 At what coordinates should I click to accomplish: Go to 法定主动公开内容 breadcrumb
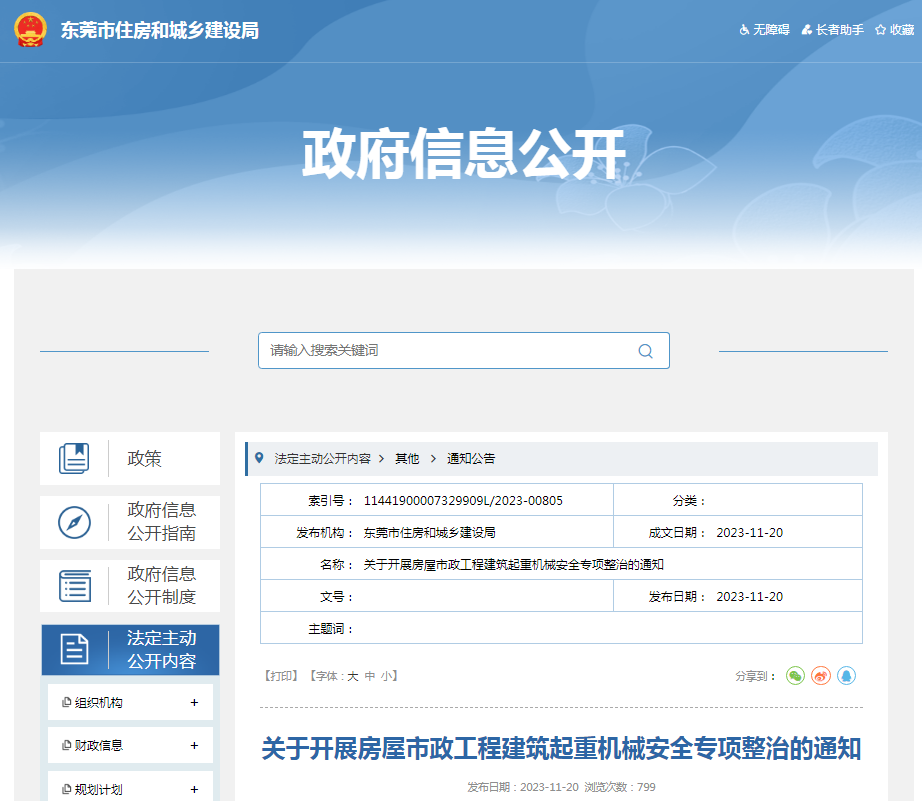pyautogui.click(x=323, y=459)
